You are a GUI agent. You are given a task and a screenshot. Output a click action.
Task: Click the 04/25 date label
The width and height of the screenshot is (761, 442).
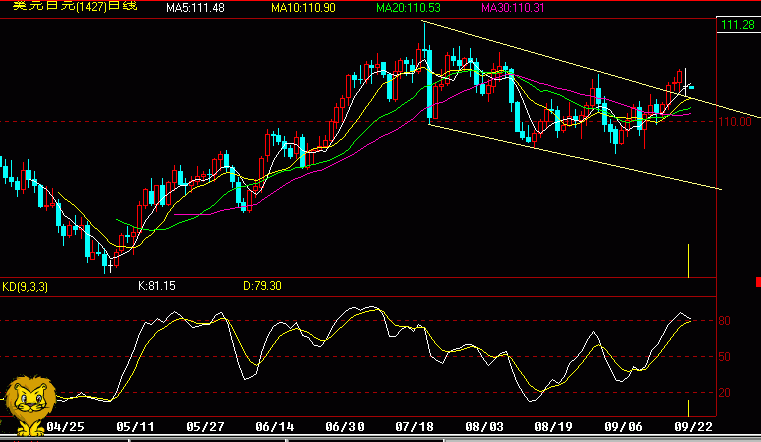point(65,427)
